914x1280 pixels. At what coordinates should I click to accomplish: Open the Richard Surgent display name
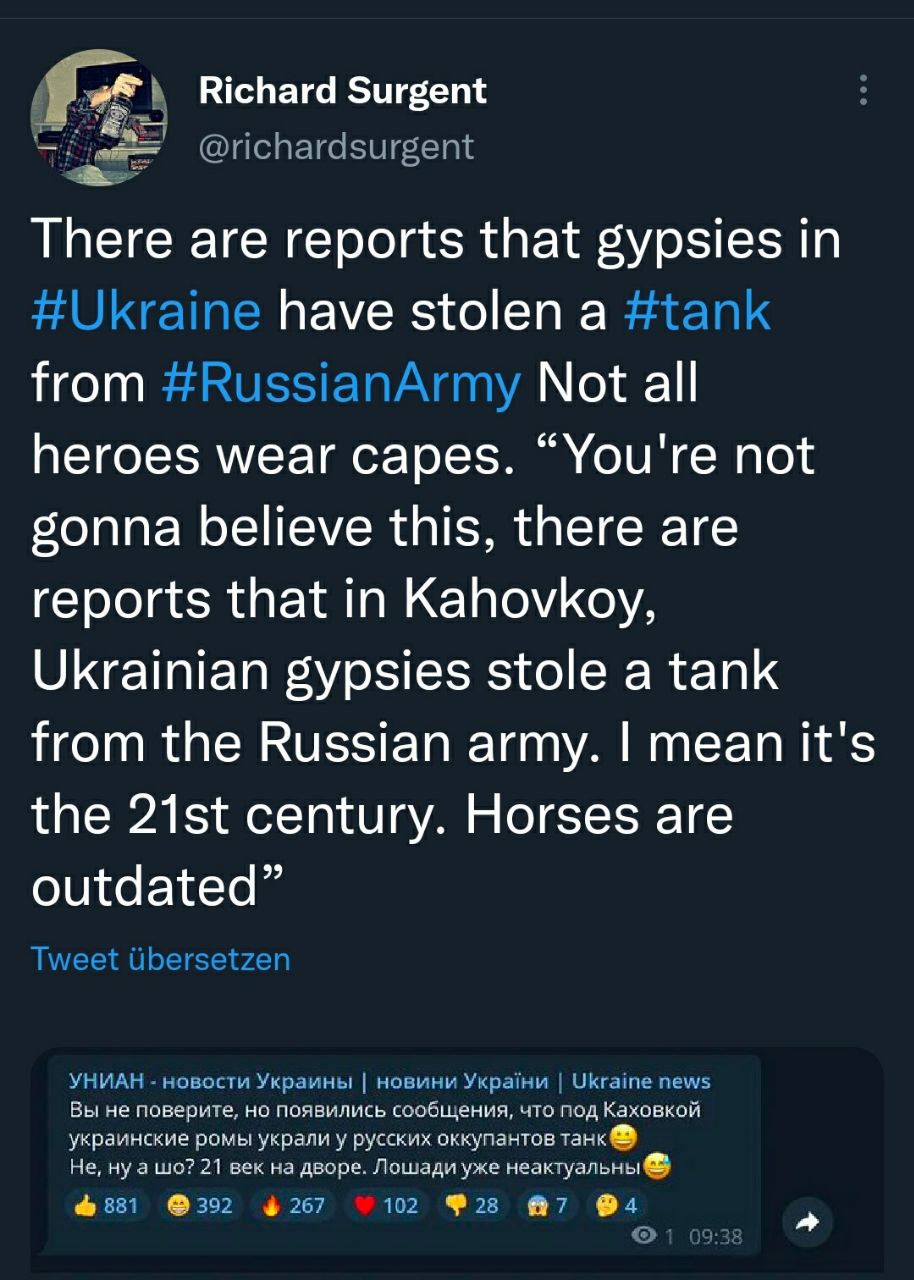pos(343,91)
